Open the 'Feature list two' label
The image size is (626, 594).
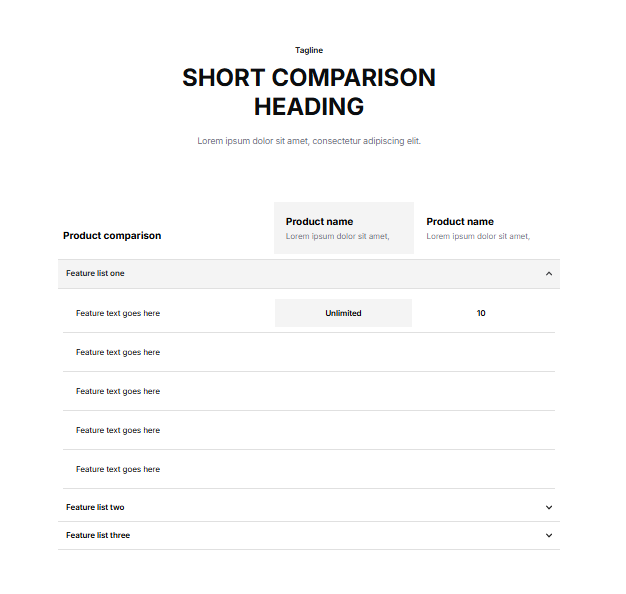coord(95,507)
